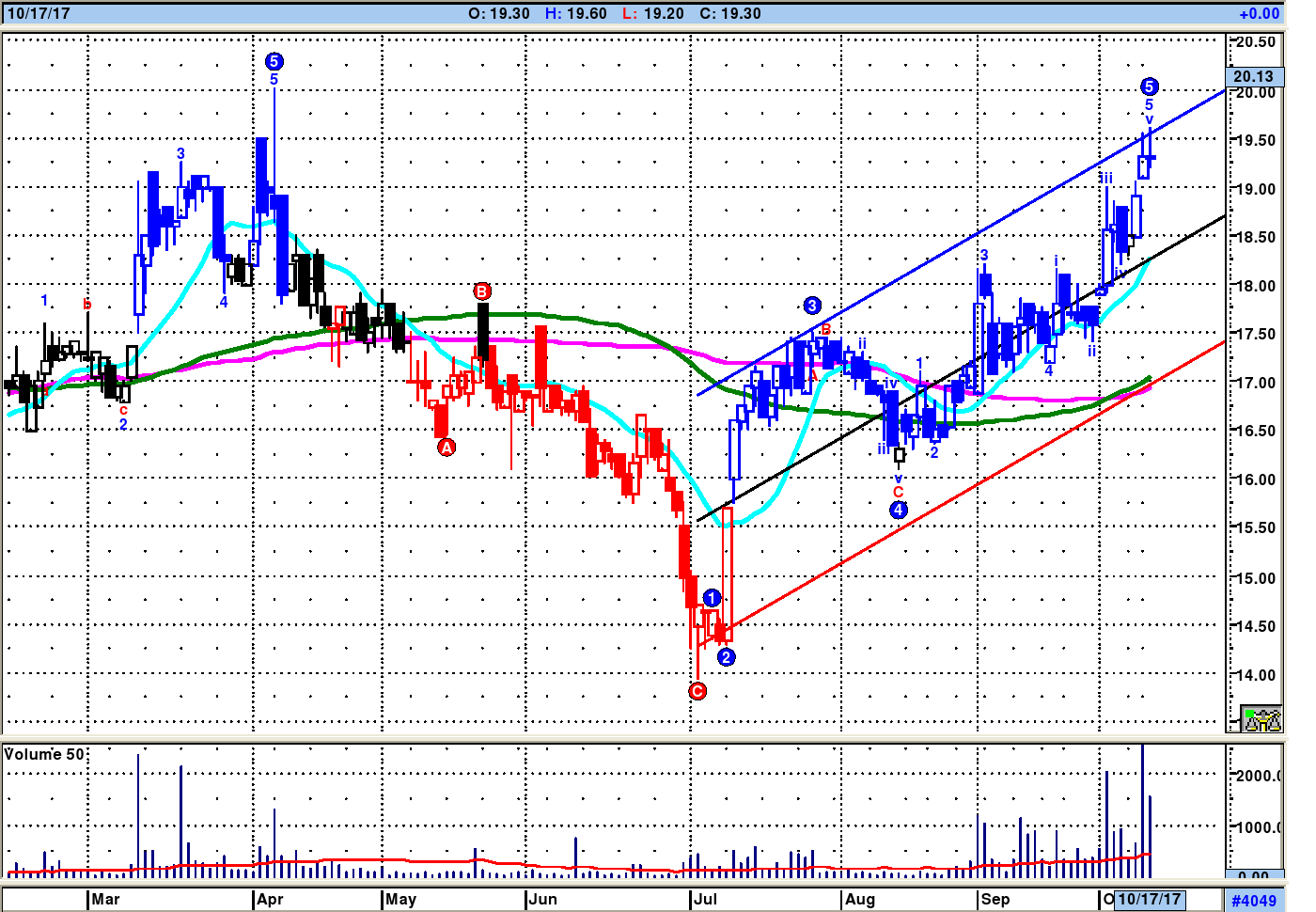Viewport: 1316px width, 912px height.
Task: Select the circled blue 1 wave marker
Action: tap(712, 598)
